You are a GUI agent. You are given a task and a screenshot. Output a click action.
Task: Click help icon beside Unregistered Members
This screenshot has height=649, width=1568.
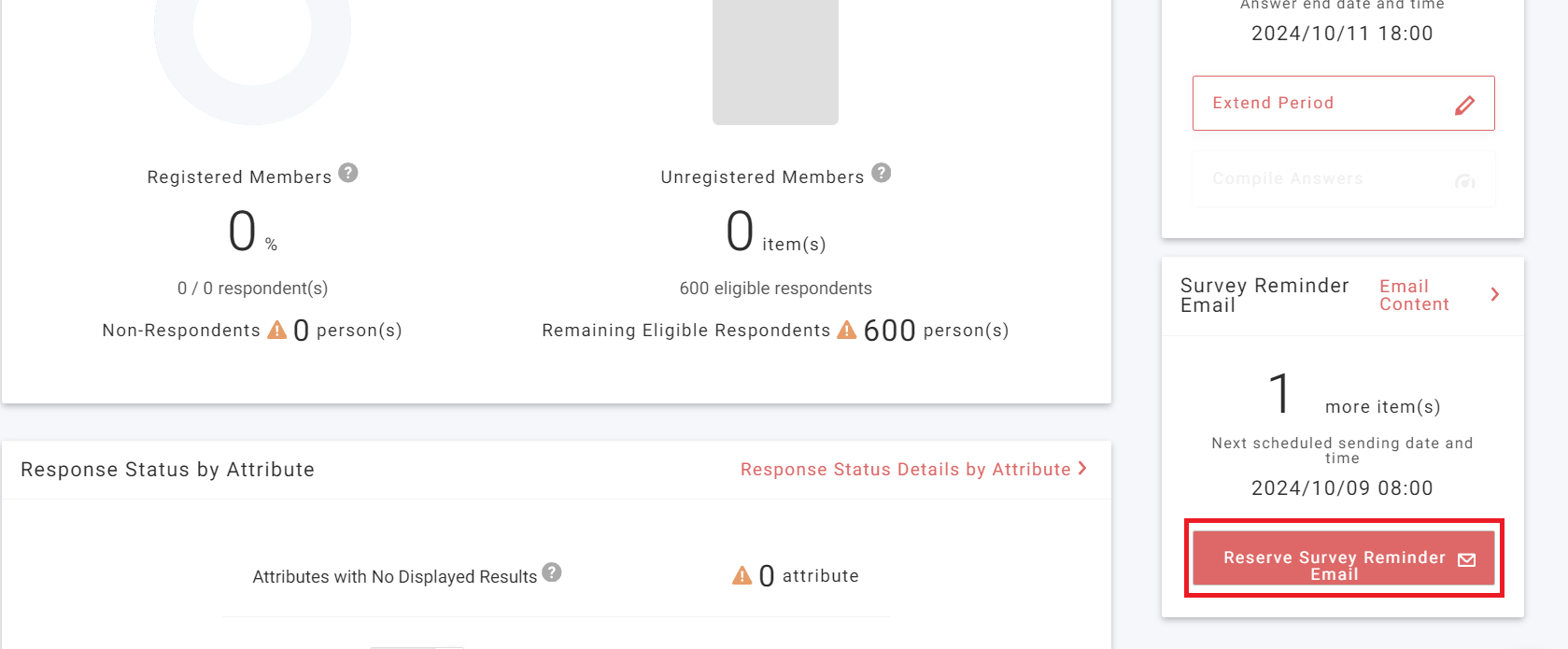click(881, 173)
